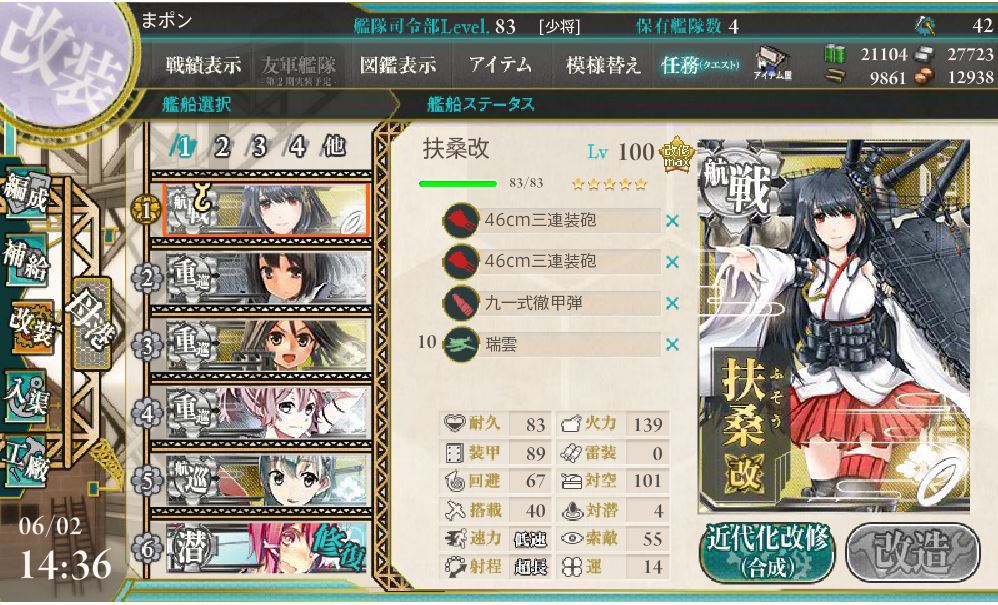Remove the first 46cm三連装砲 with its X
Viewport: 998px width, 605px height.
click(672, 221)
